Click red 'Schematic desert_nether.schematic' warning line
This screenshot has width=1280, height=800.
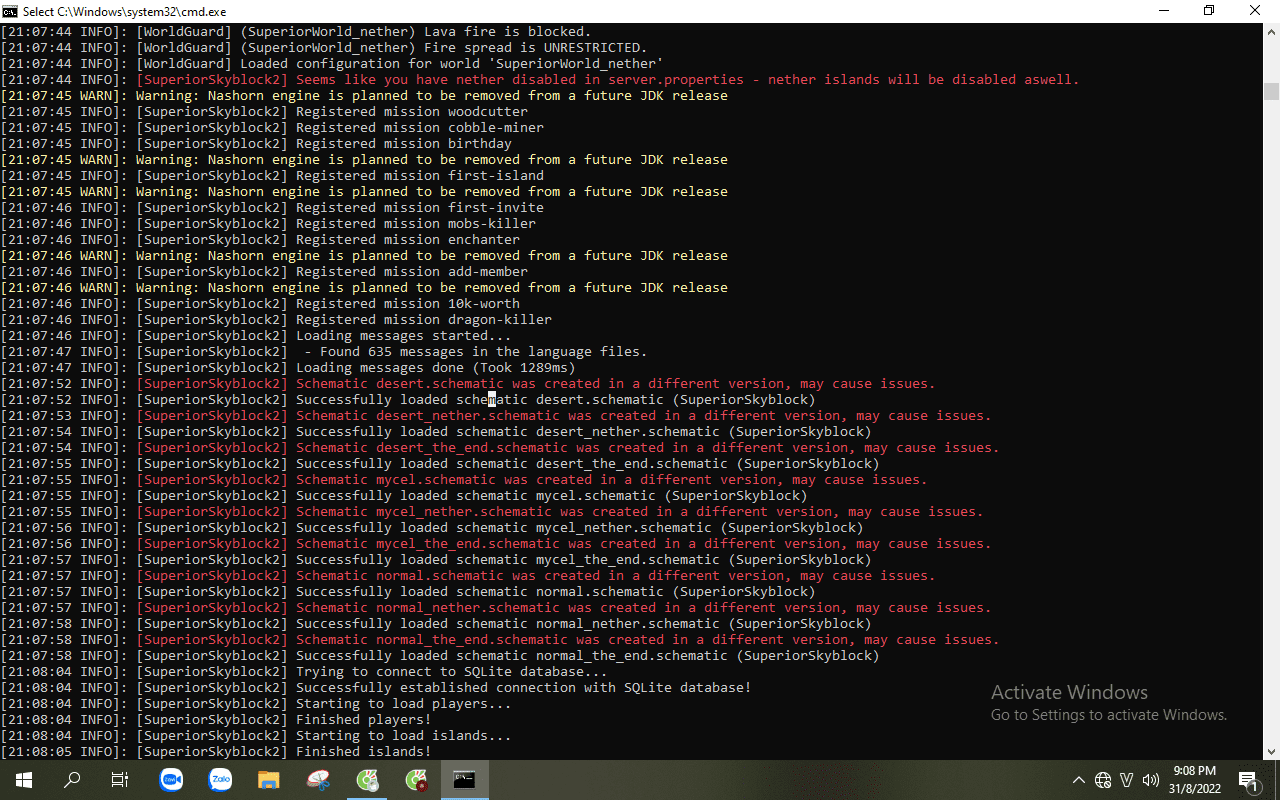pos(496,416)
